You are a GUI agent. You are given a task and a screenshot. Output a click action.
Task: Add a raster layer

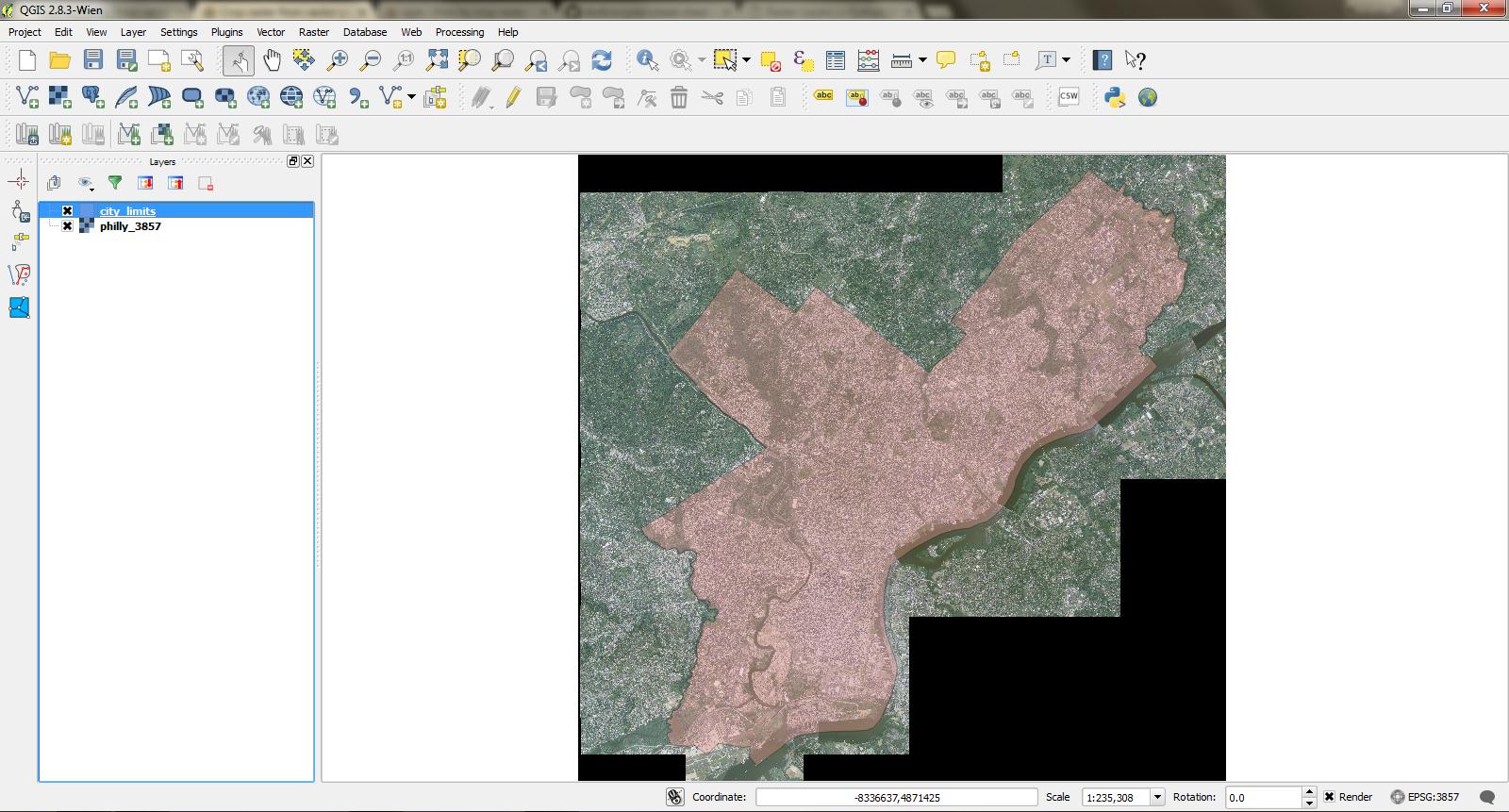(x=60, y=97)
